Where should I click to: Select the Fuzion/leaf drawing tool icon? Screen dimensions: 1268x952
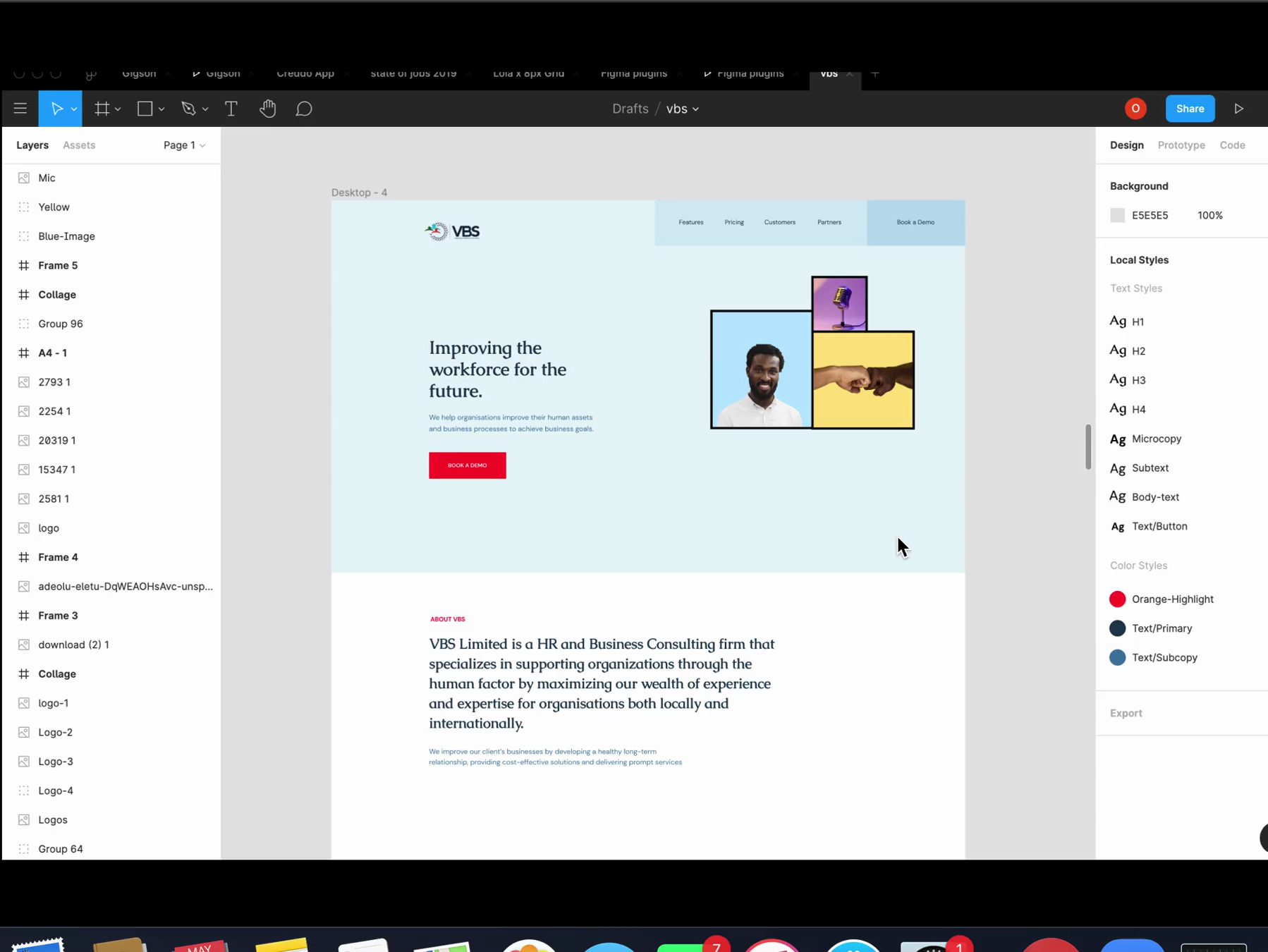(x=189, y=108)
